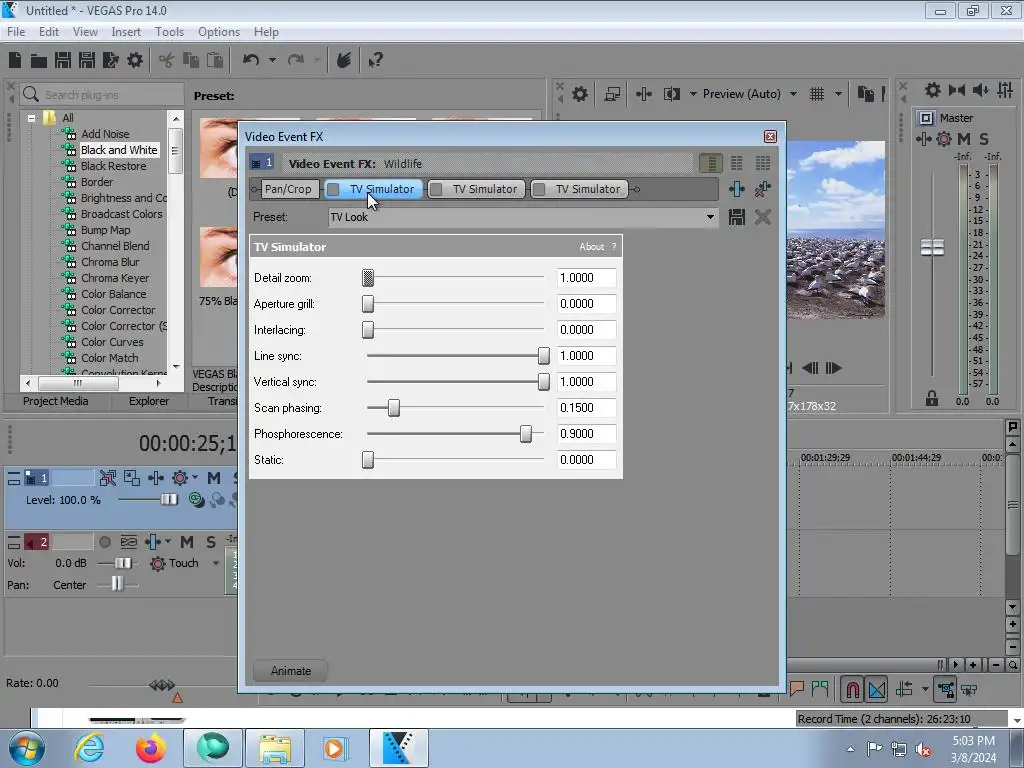This screenshot has height=768, width=1024.
Task: Click the Split Screen View icon in preview
Action: [x=672, y=94]
